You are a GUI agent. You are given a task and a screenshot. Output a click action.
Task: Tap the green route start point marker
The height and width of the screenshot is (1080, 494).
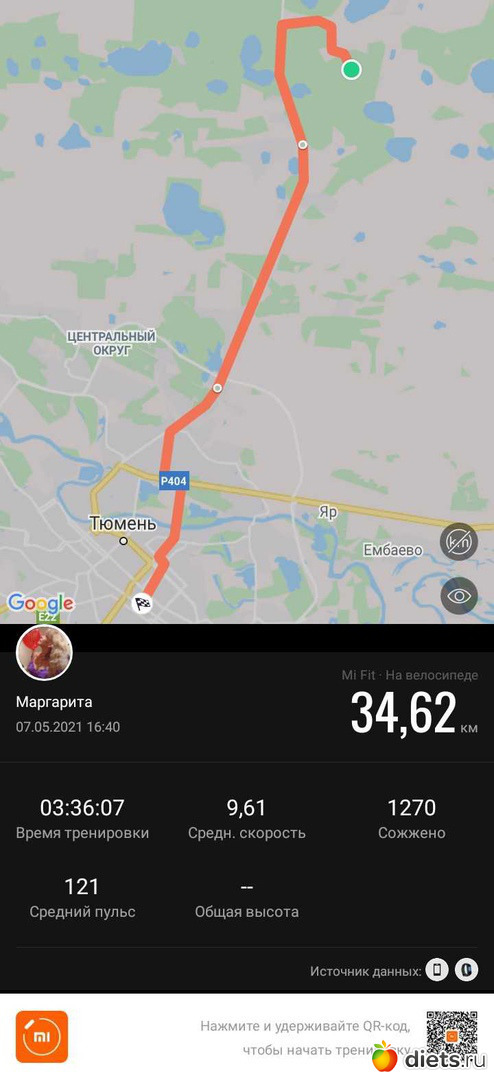(x=351, y=69)
